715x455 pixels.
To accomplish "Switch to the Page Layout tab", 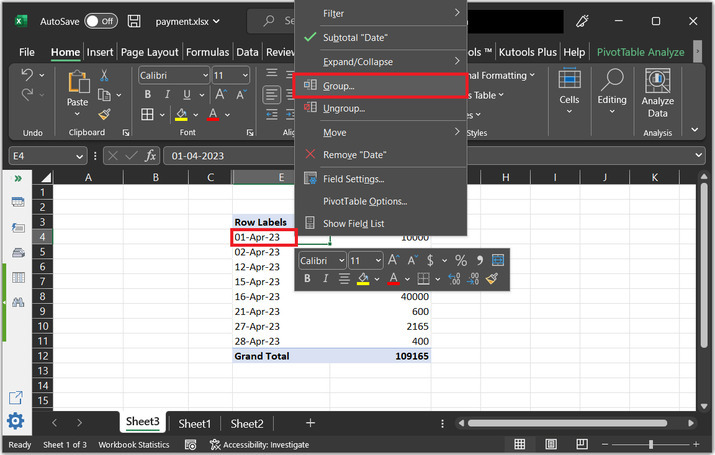I will click(x=150, y=52).
